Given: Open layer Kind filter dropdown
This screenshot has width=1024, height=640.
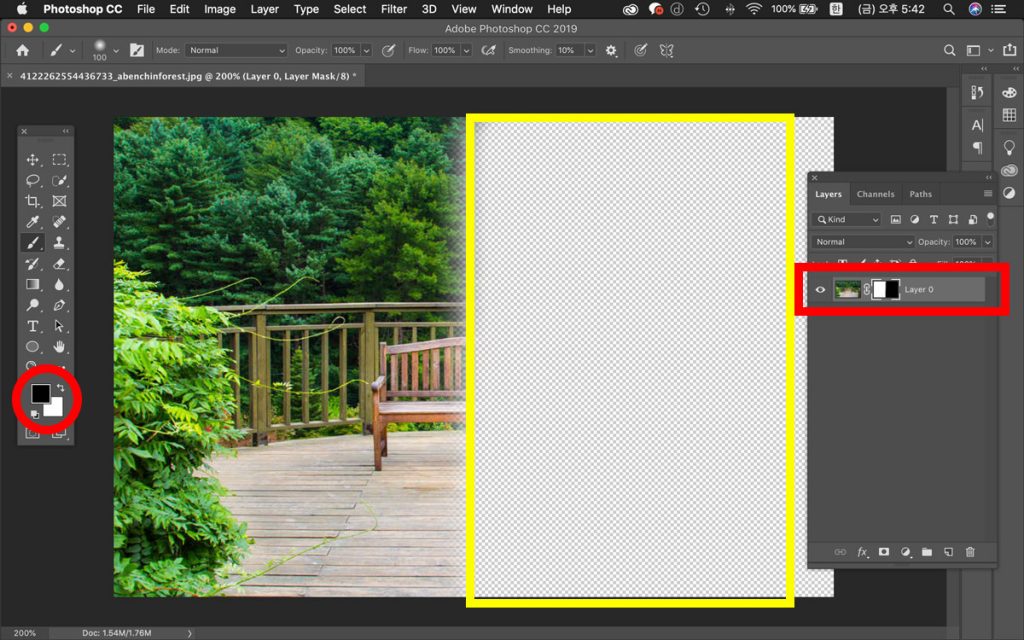Looking at the screenshot, I should (x=846, y=219).
